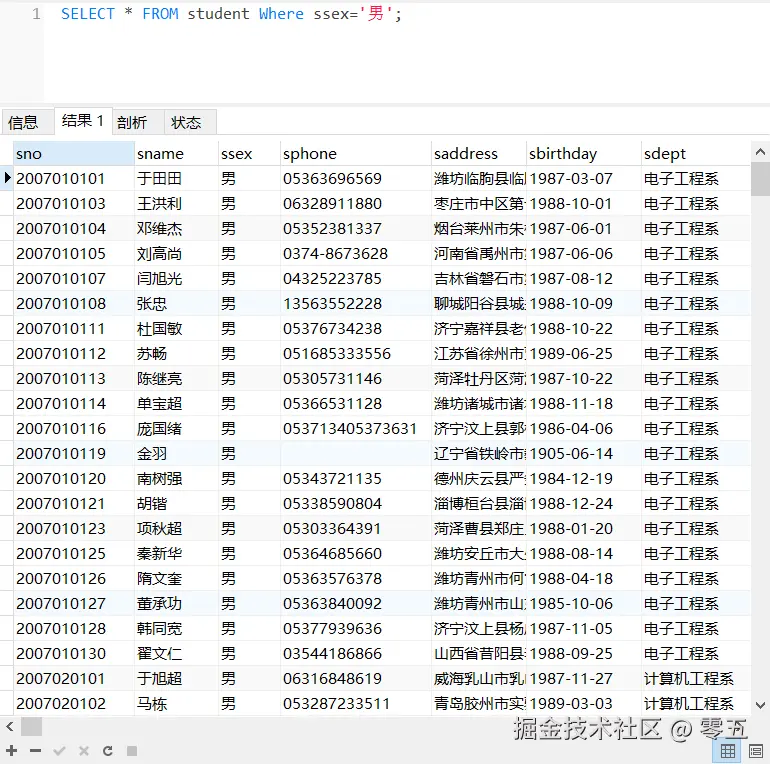
Task: Click the sbirthday column header
Action: [x=584, y=154]
